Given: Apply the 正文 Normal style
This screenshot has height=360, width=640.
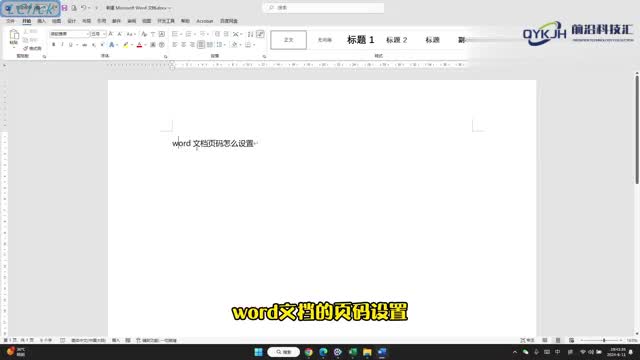Looking at the screenshot, I should pos(289,40).
